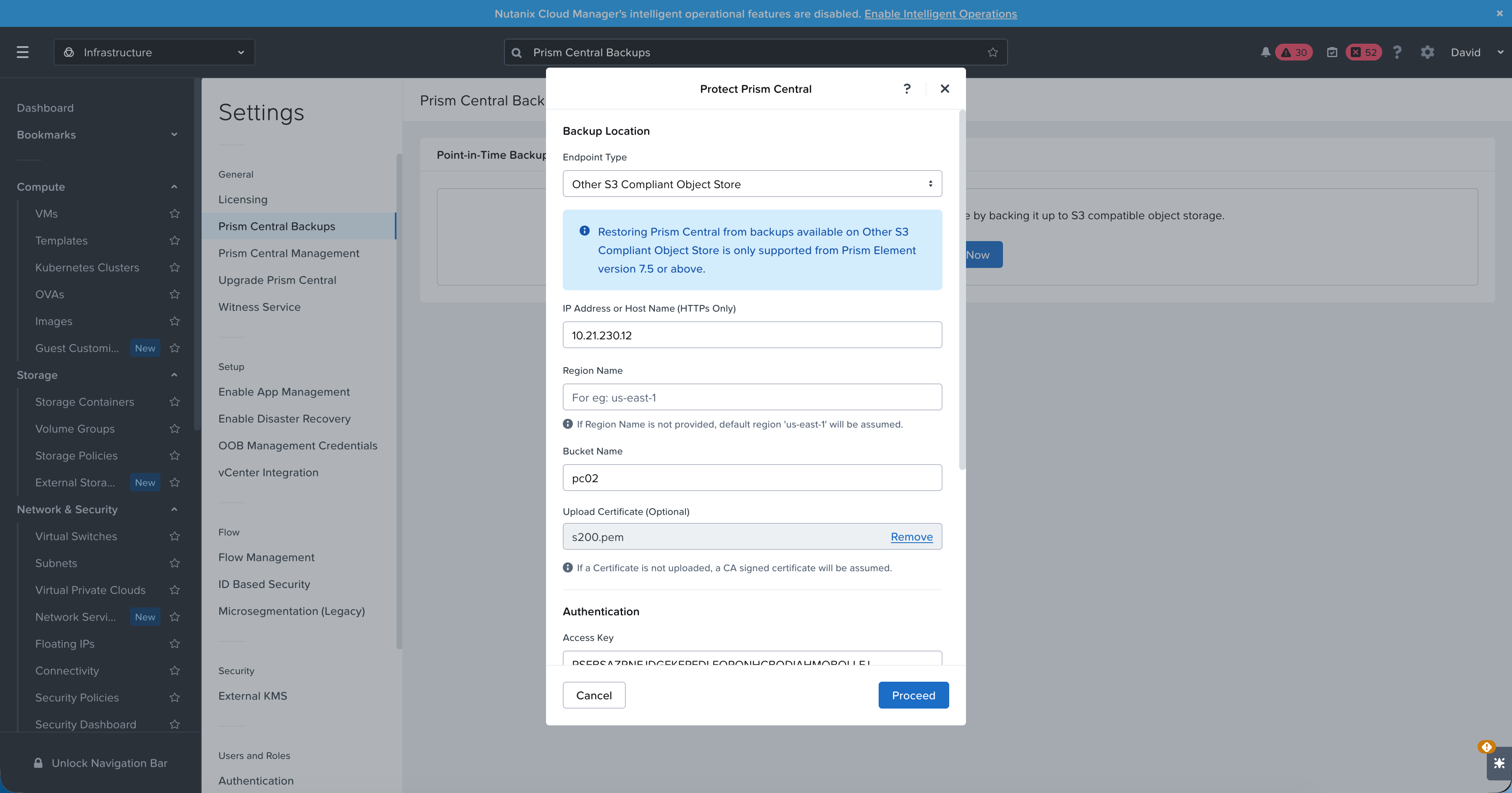
Task: Open Prism Central Management settings
Action: pos(288,253)
